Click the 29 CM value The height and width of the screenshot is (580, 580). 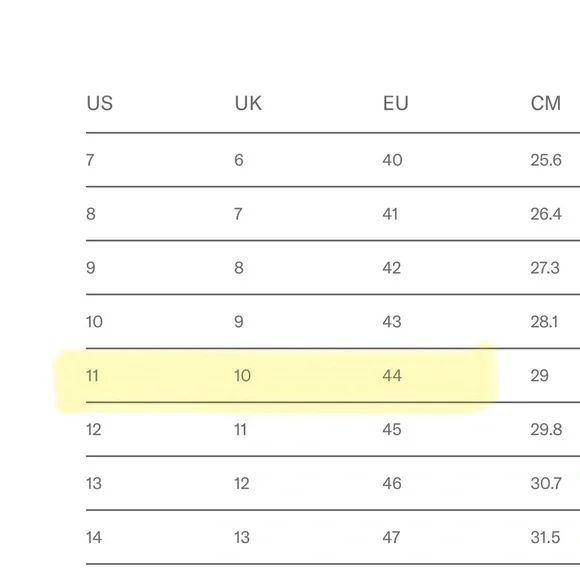pyautogui.click(x=539, y=376)
